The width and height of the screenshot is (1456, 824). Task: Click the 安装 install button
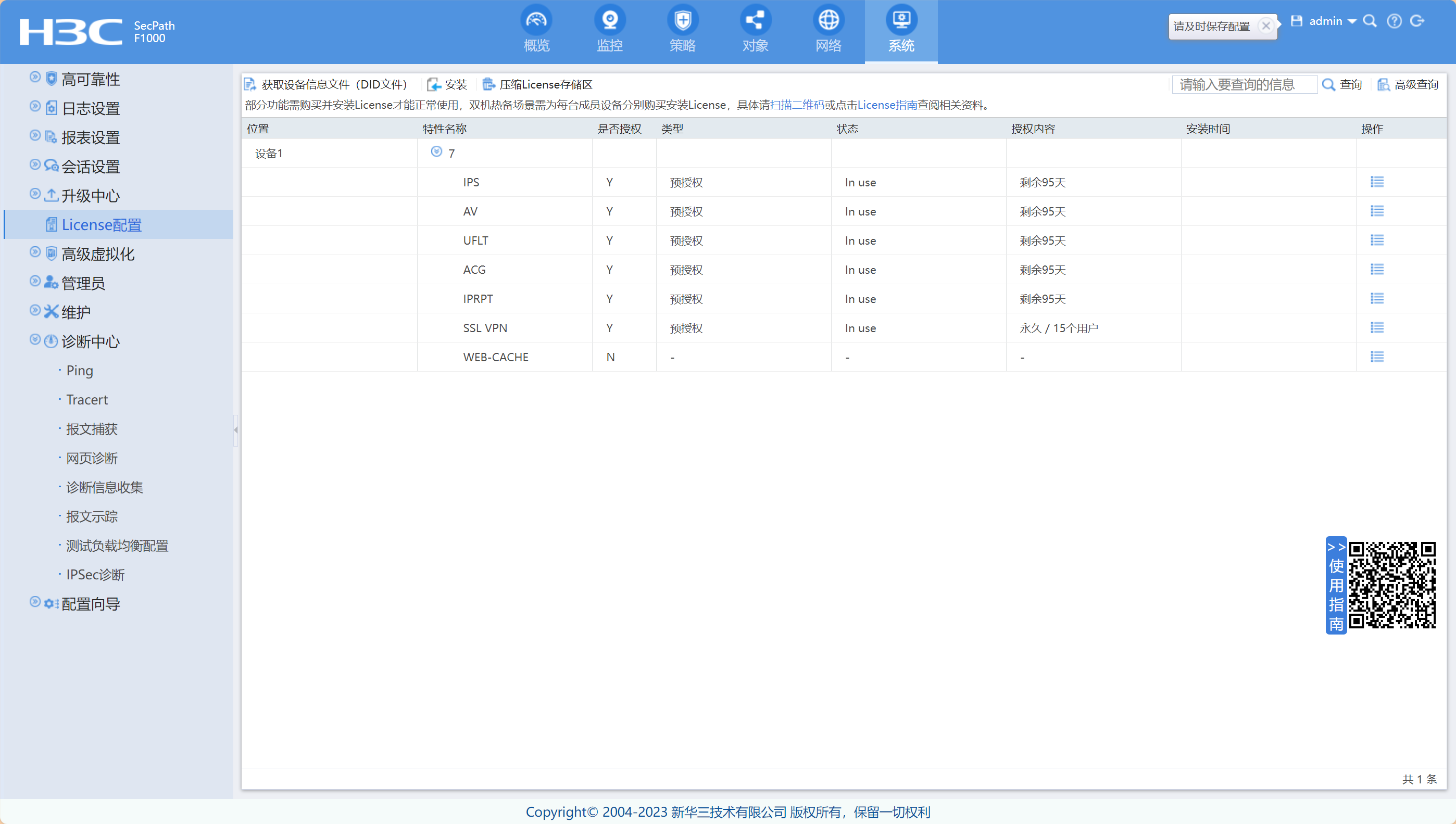tap(447, 84)
